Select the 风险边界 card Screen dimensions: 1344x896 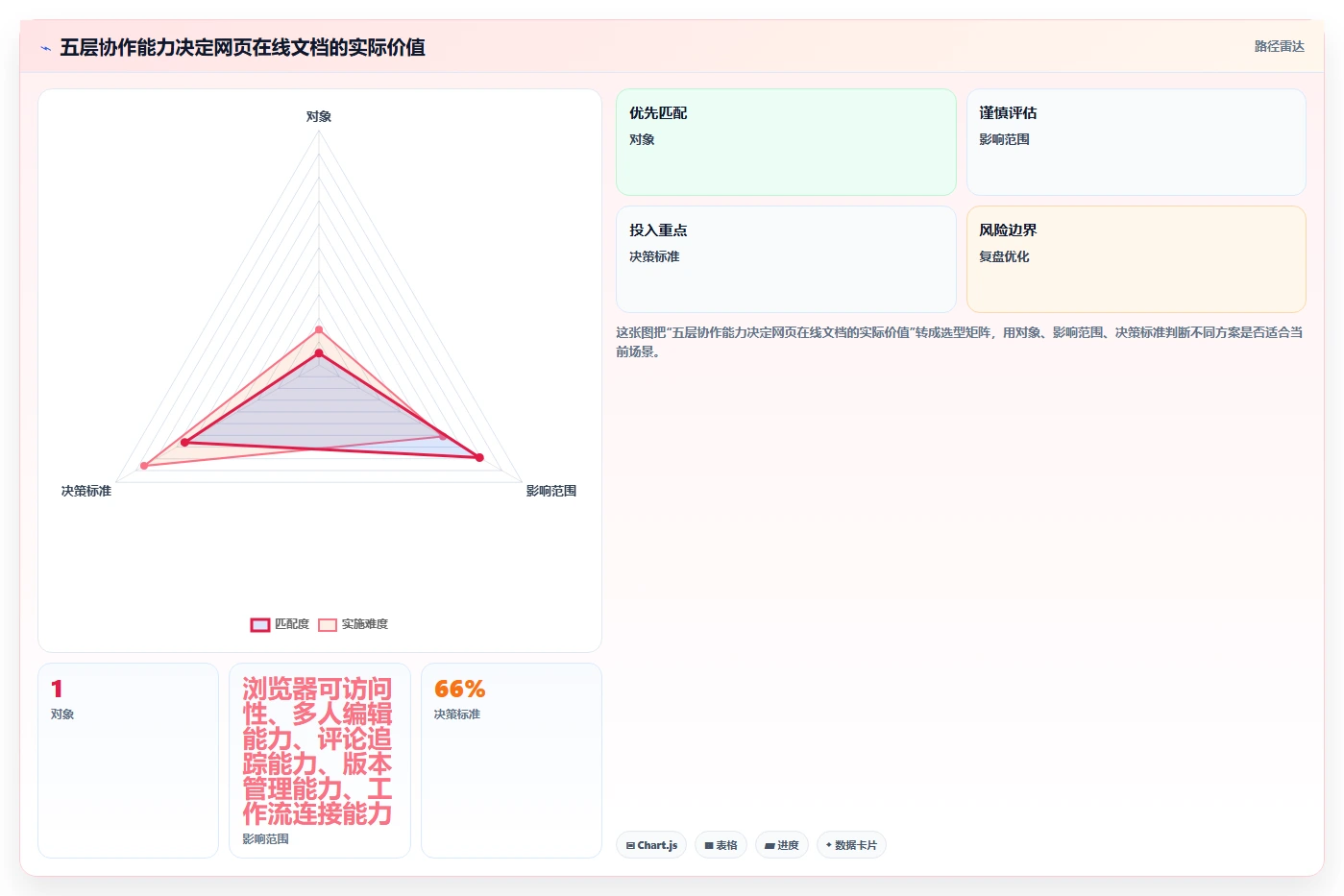click(x=1136, y=259)
